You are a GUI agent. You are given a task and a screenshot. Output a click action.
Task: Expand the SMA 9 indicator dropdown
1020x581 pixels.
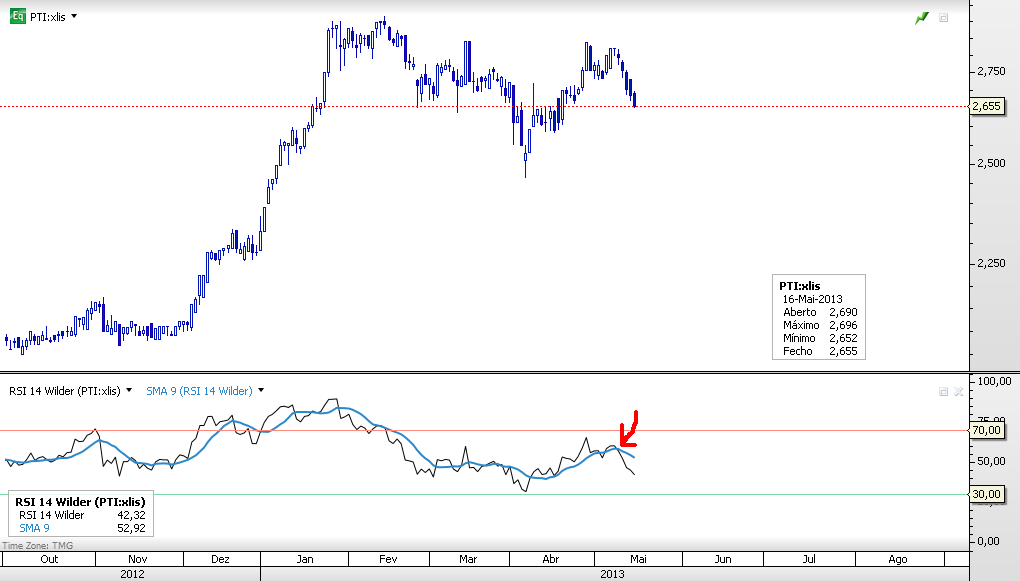pos(261,390)
